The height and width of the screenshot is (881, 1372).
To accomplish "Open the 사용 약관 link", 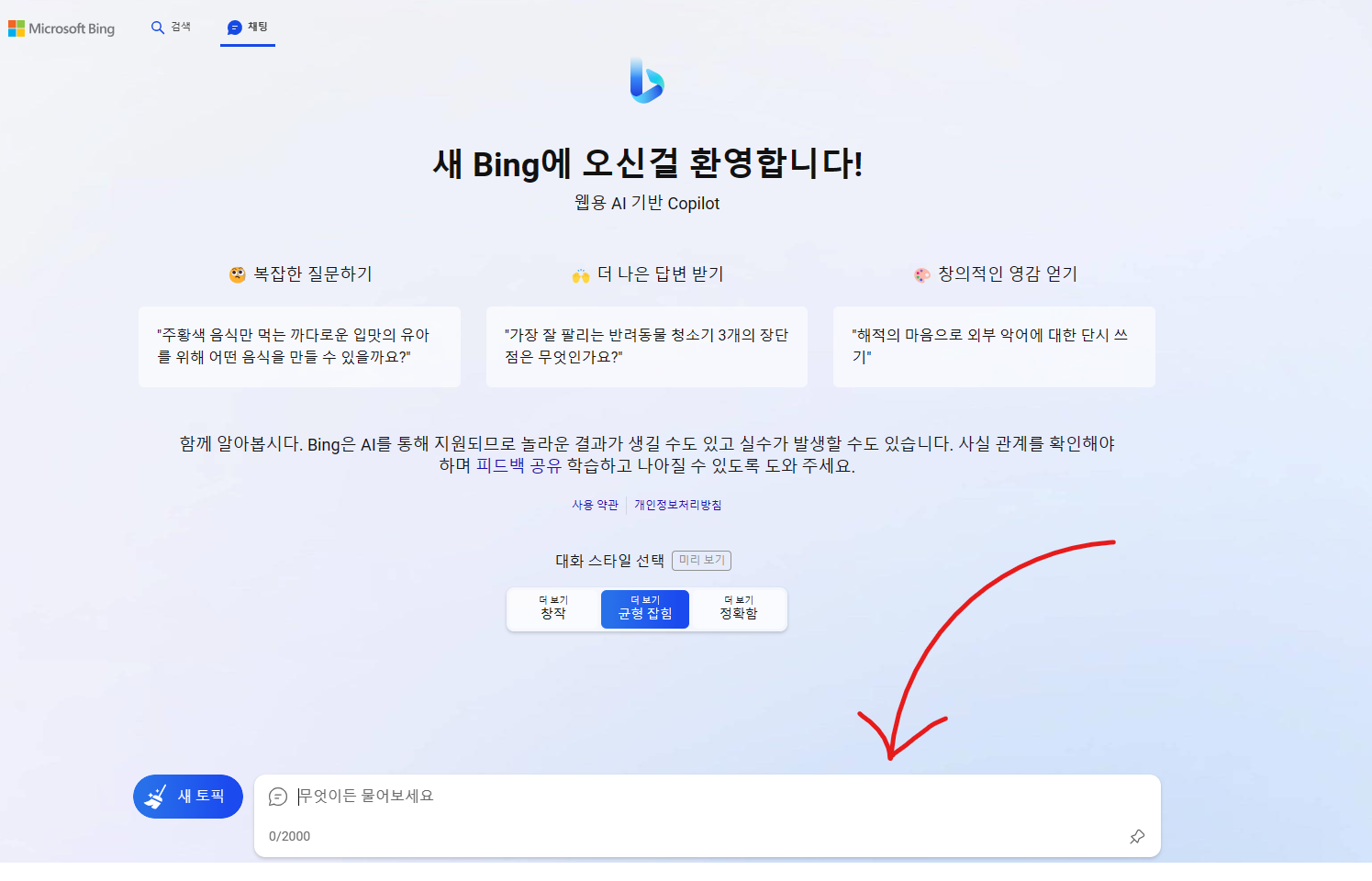I will click(595, 505).
